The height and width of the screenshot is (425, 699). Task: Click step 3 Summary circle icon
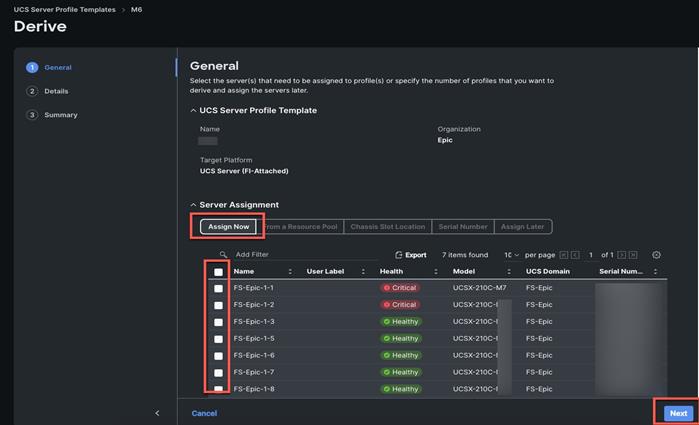coord(32,115)
